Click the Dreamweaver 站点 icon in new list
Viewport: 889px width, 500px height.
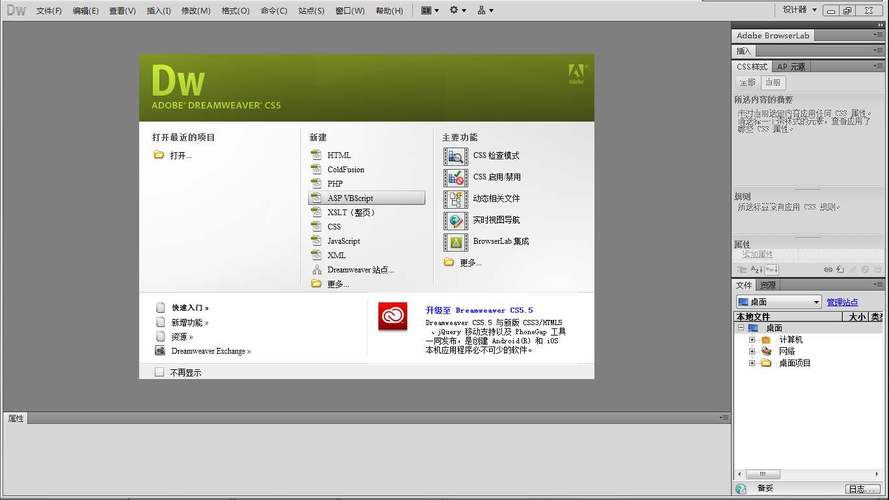point(316,270)
